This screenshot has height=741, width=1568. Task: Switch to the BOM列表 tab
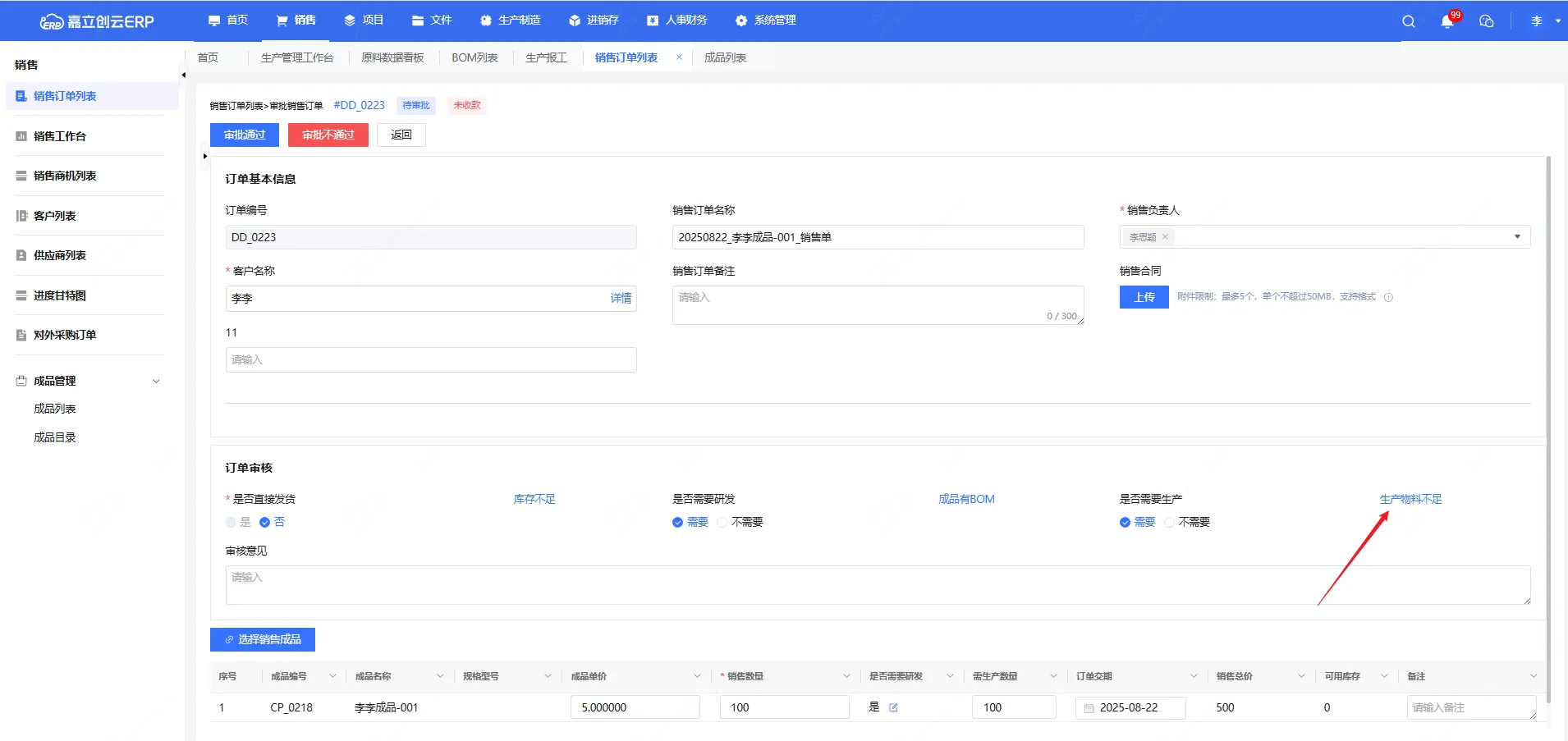point(475,57)
